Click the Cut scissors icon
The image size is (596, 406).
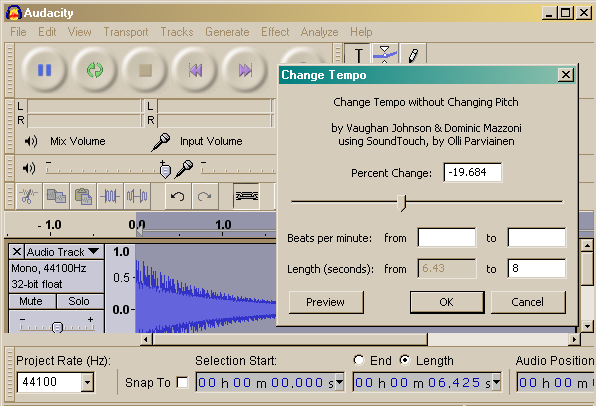(29, 196)
